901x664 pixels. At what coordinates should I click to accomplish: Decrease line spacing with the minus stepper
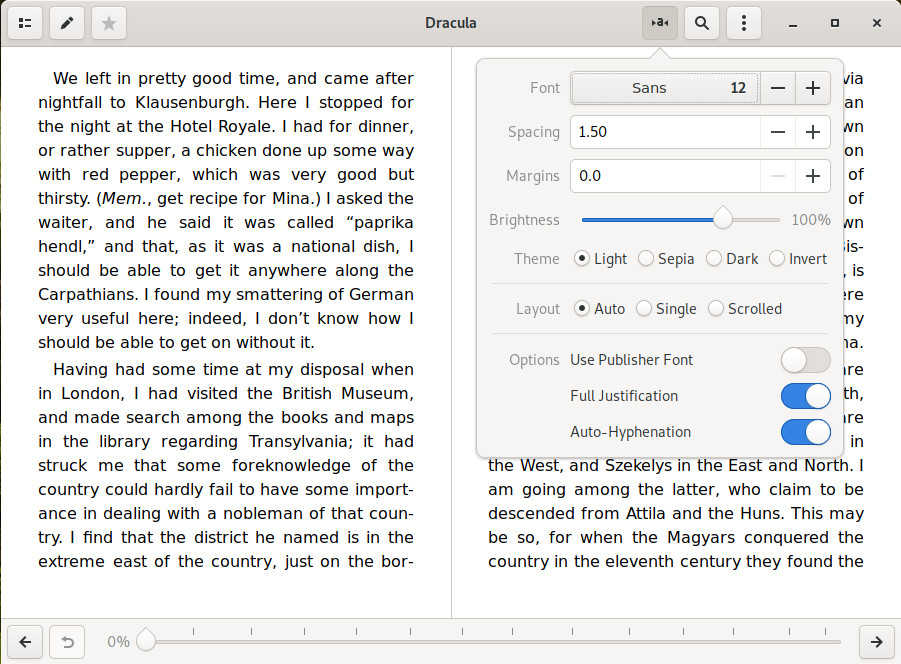778,131
